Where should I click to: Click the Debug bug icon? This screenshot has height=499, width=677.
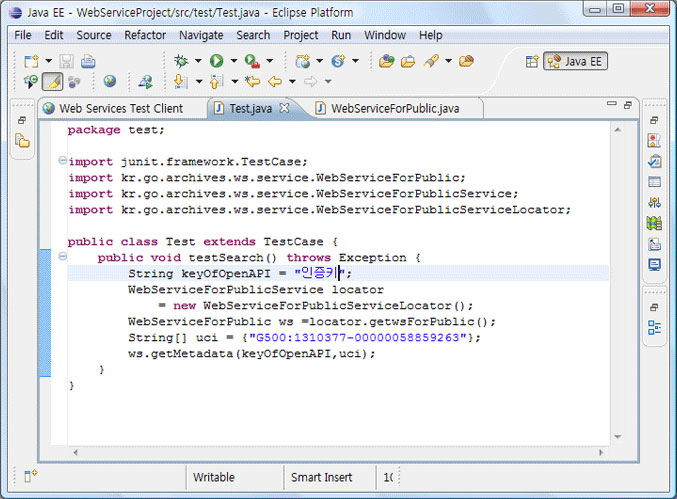[181, 61]
